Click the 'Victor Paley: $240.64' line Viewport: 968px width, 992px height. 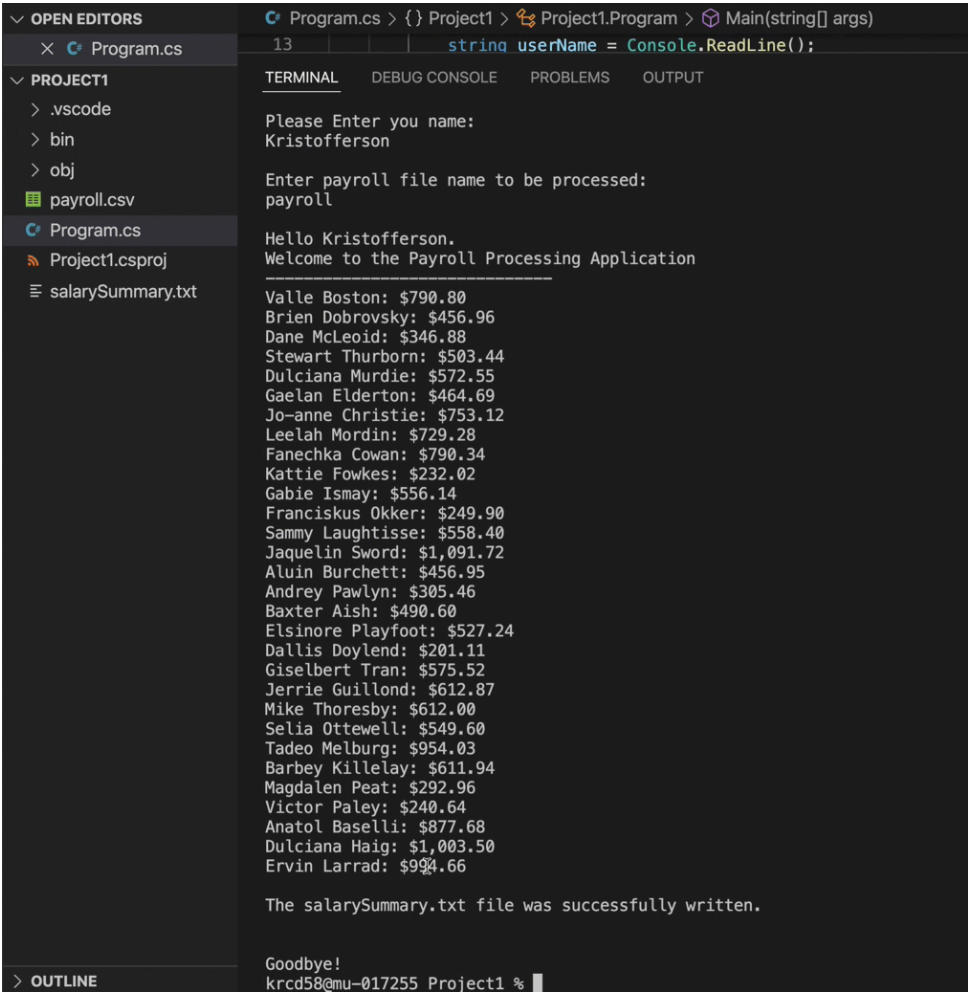click(x=365, y=808)
